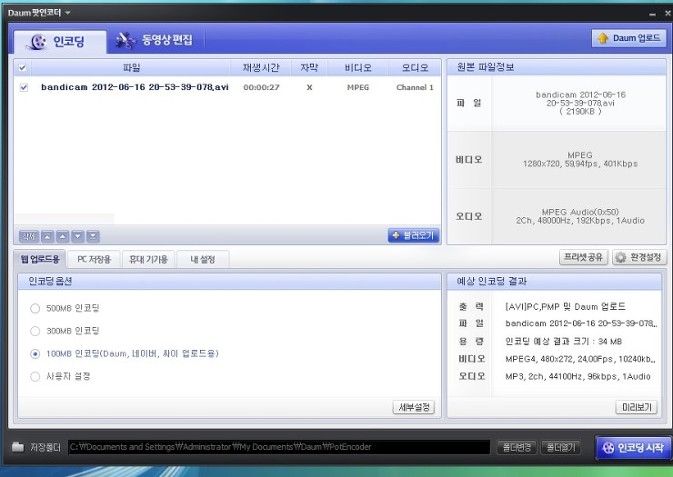Screen dimensions: 673x477
Task: Switch to the PC 저장용 tab
Action: (94, 259)
